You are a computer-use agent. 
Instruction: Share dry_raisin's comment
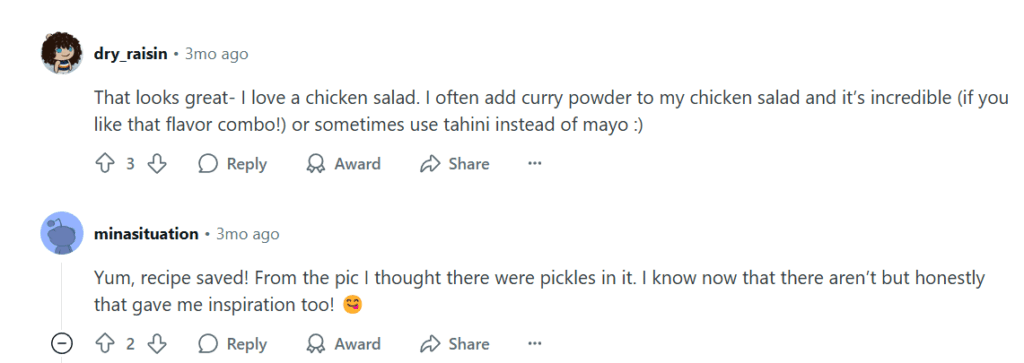click(455, 163)
